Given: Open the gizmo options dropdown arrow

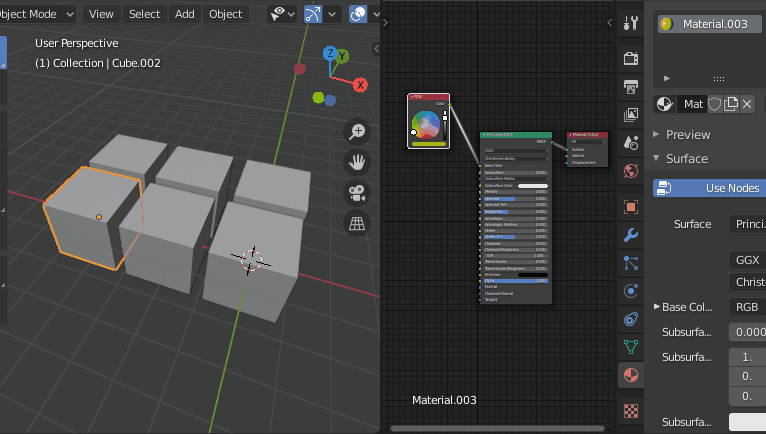Looking at the screenshot, I should 332,14.
